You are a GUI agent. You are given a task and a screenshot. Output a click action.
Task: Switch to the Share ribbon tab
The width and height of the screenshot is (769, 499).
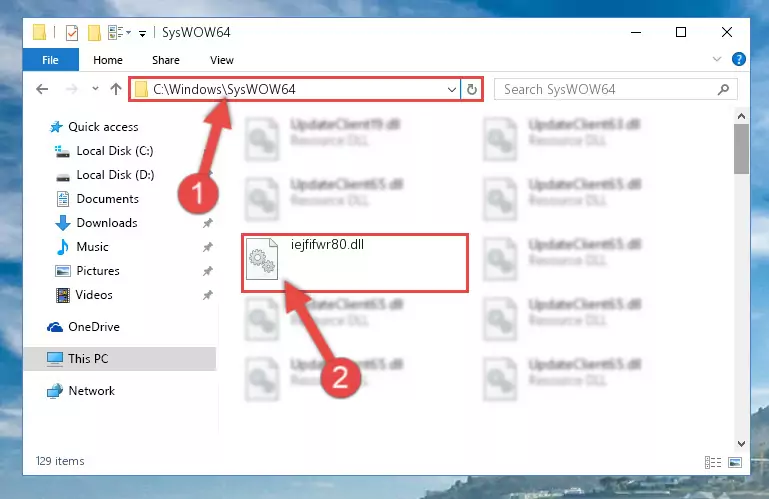[166, 60]
